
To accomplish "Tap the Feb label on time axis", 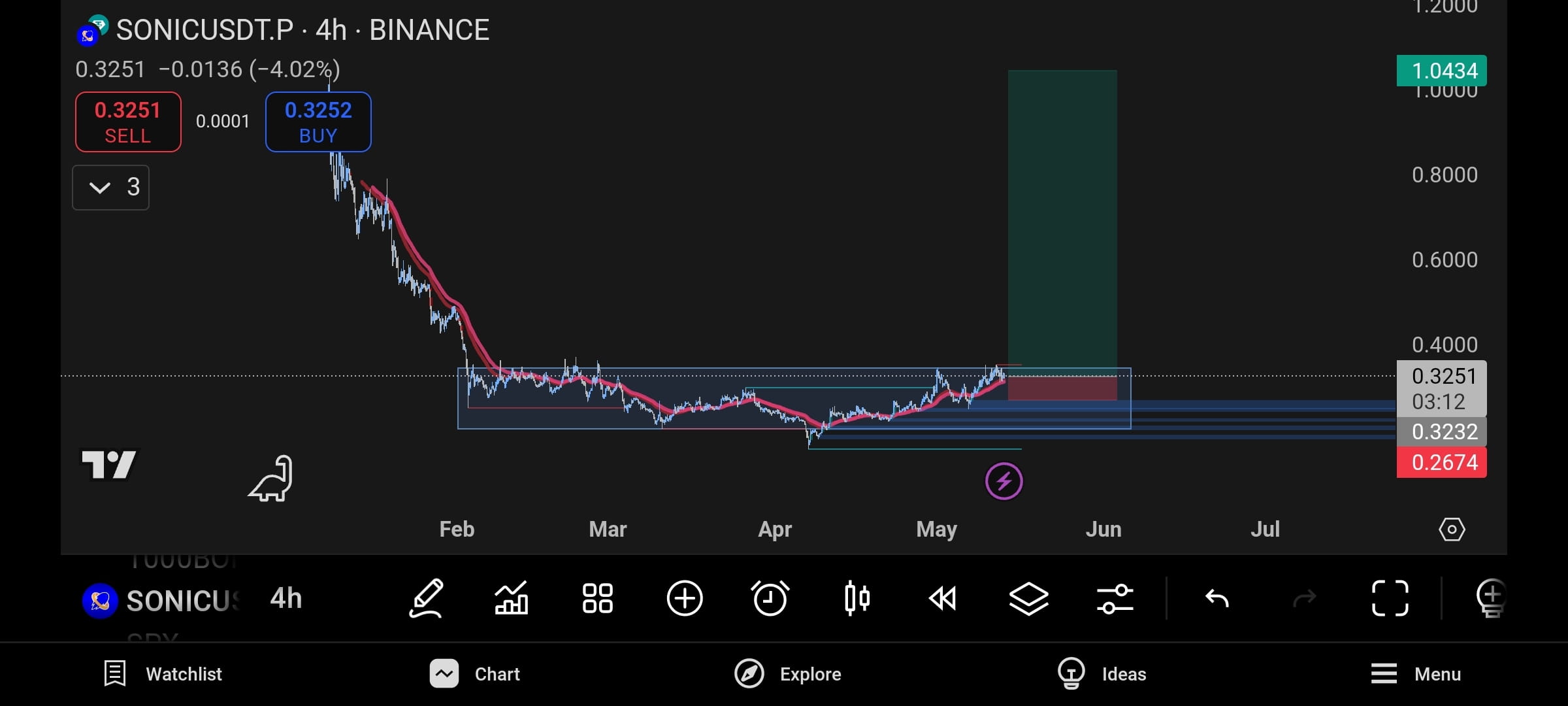I will (x=457, y=529).
